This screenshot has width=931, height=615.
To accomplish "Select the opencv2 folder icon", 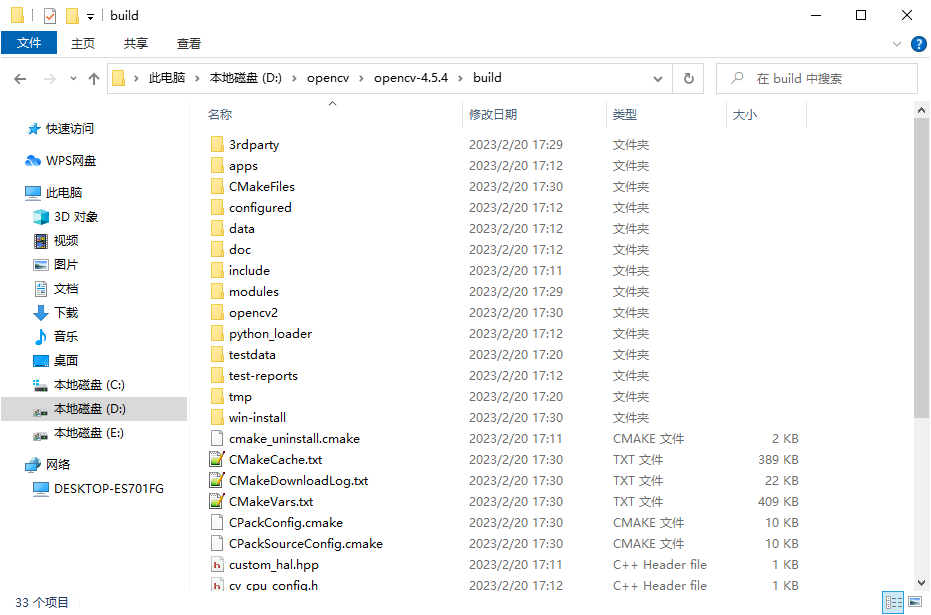I will point(217,312).
